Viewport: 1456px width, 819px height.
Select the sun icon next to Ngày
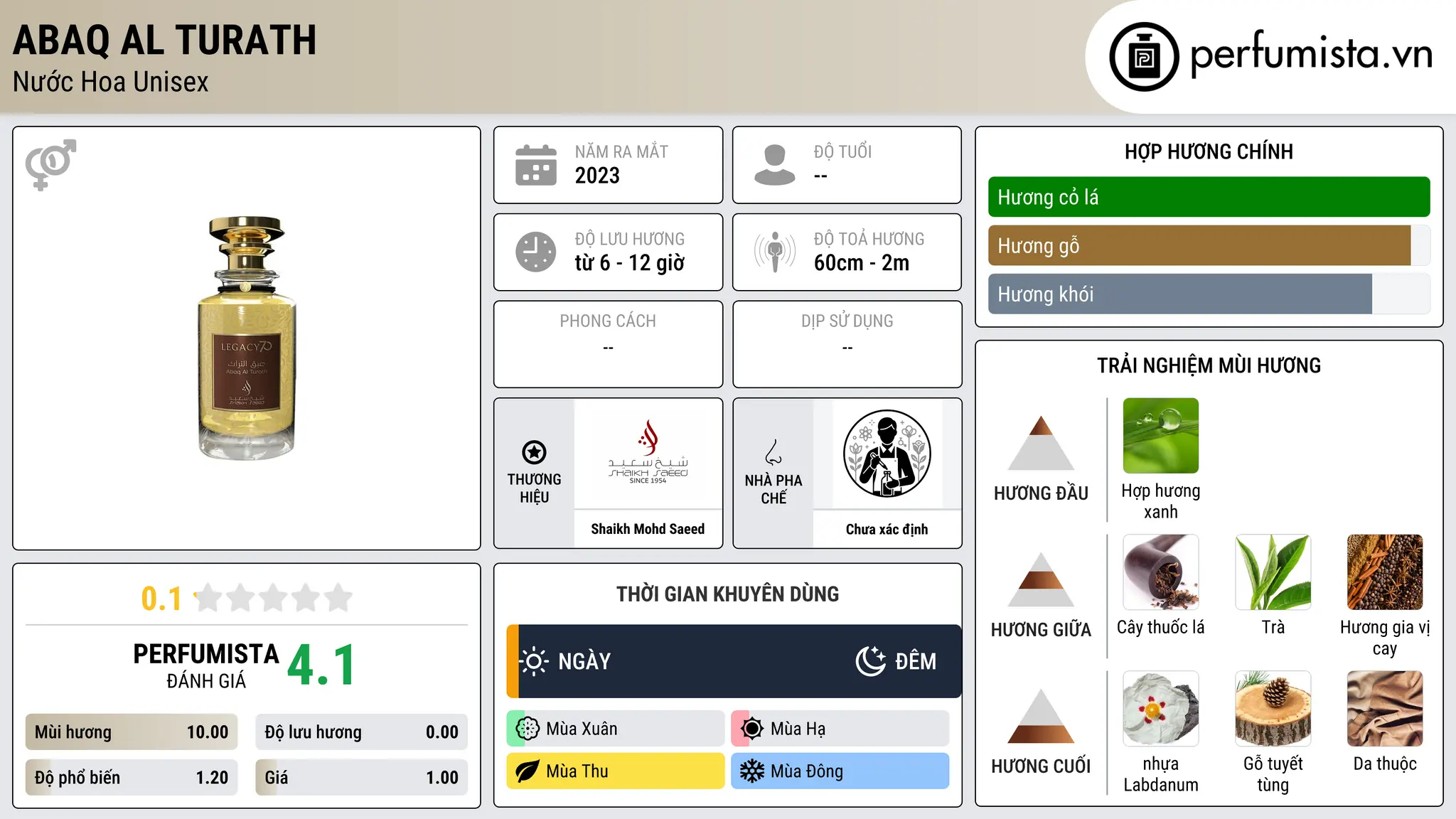point(534,661)
